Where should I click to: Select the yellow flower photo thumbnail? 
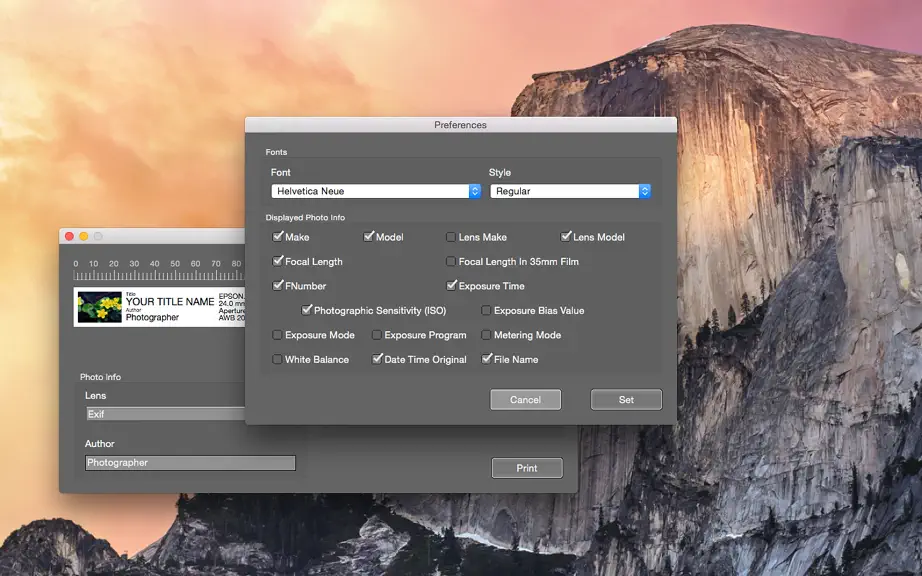click(x=99, y=306)
